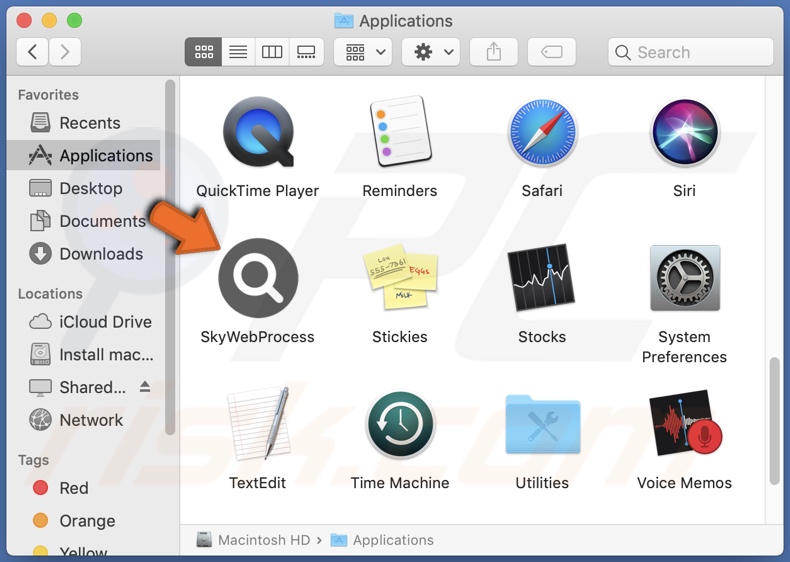Open the QuickTime Player app icon
Screen dimensions: 790x562
point(258,132)
